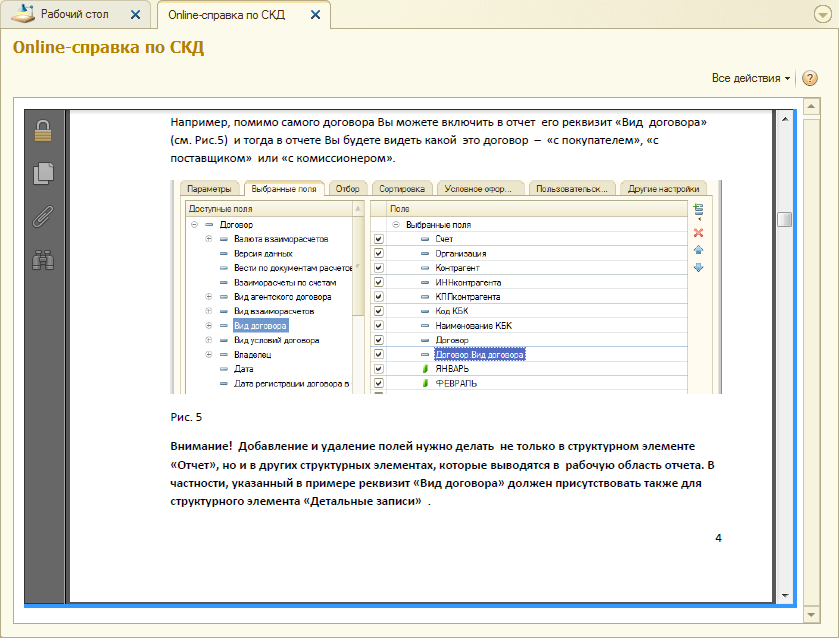Switch to Параметры tab in figure
839x638 pixels.
(x=209, y=189)
